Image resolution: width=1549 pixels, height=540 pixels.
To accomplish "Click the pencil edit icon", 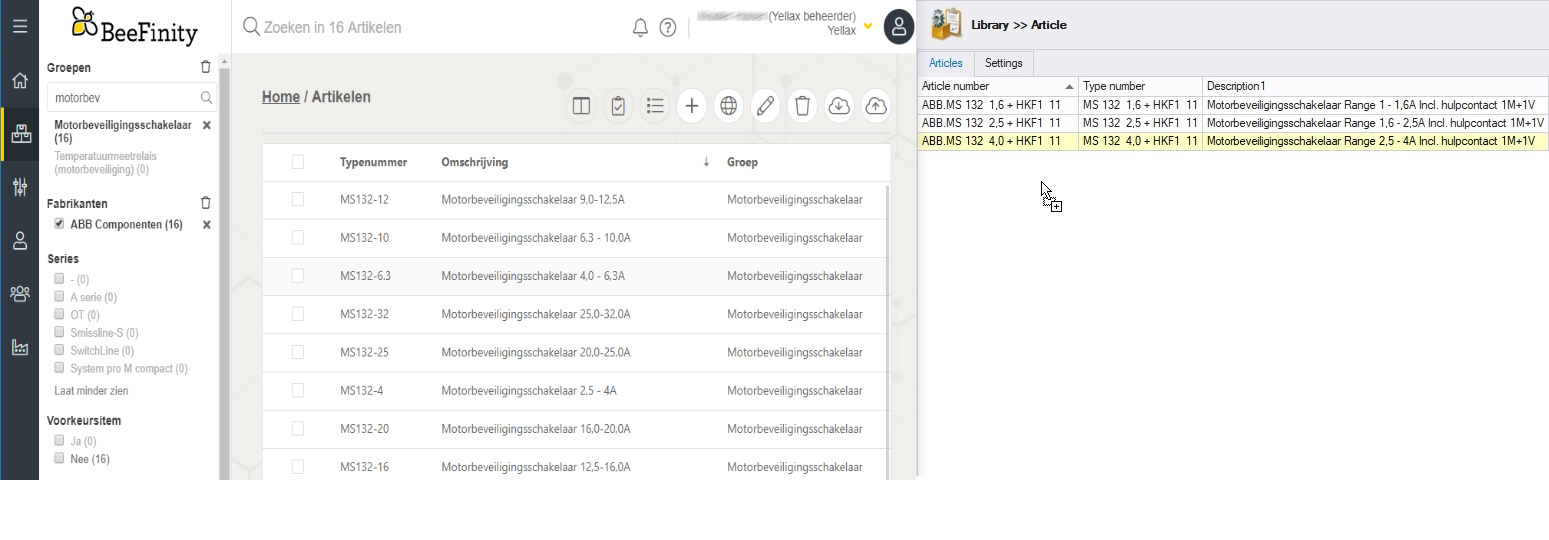I will coord(765,106).
